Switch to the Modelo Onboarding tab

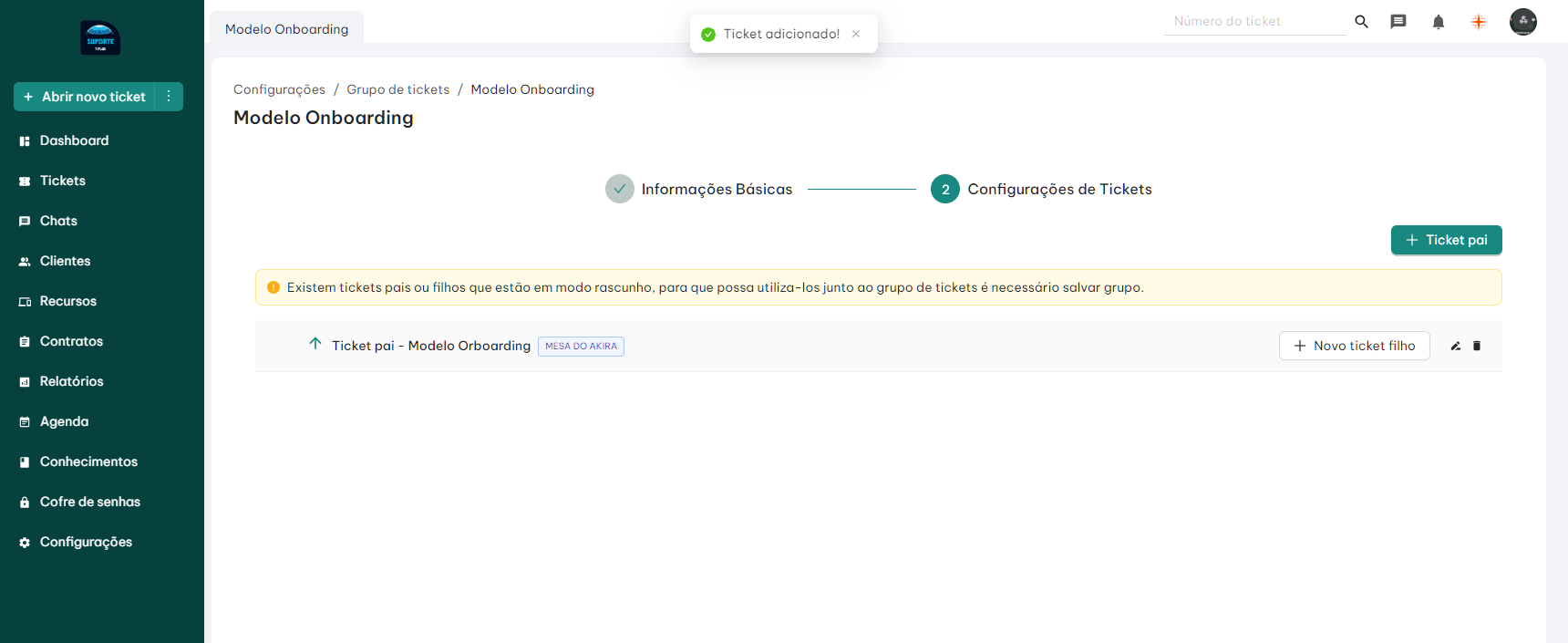click(x=286, y=29)
